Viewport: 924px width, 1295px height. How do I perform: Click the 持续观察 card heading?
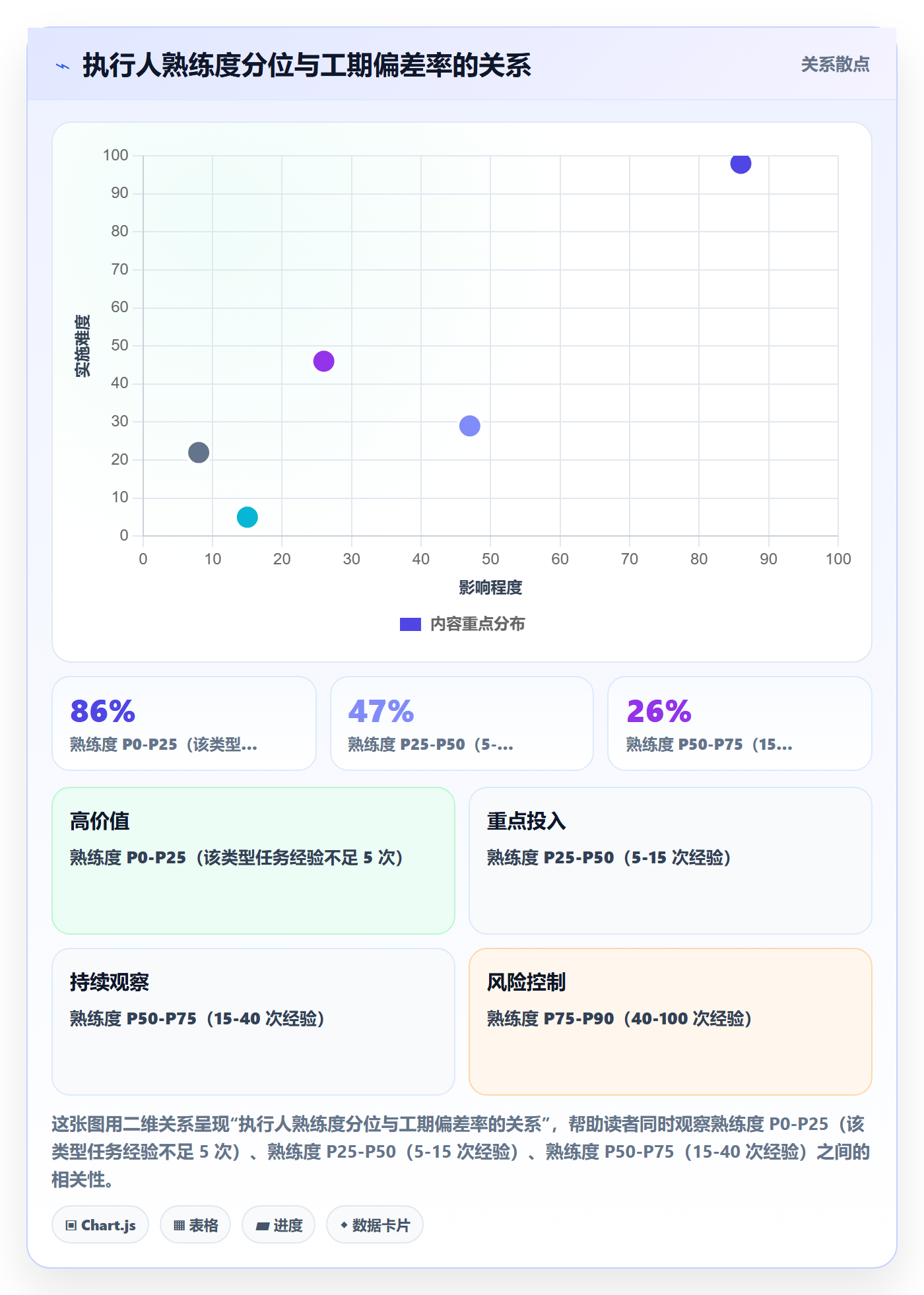[x=110, y=982]
